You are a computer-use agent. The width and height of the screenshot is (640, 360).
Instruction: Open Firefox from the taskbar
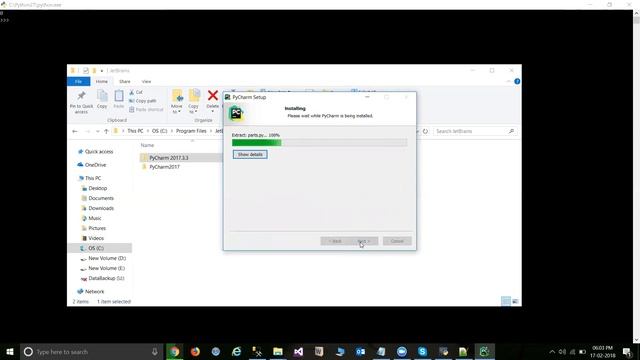tap(195, 351)
